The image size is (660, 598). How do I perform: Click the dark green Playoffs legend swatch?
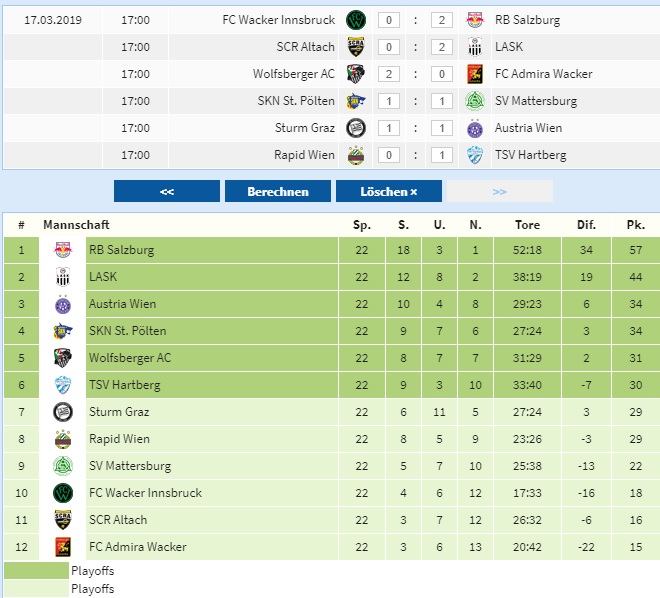36,571
